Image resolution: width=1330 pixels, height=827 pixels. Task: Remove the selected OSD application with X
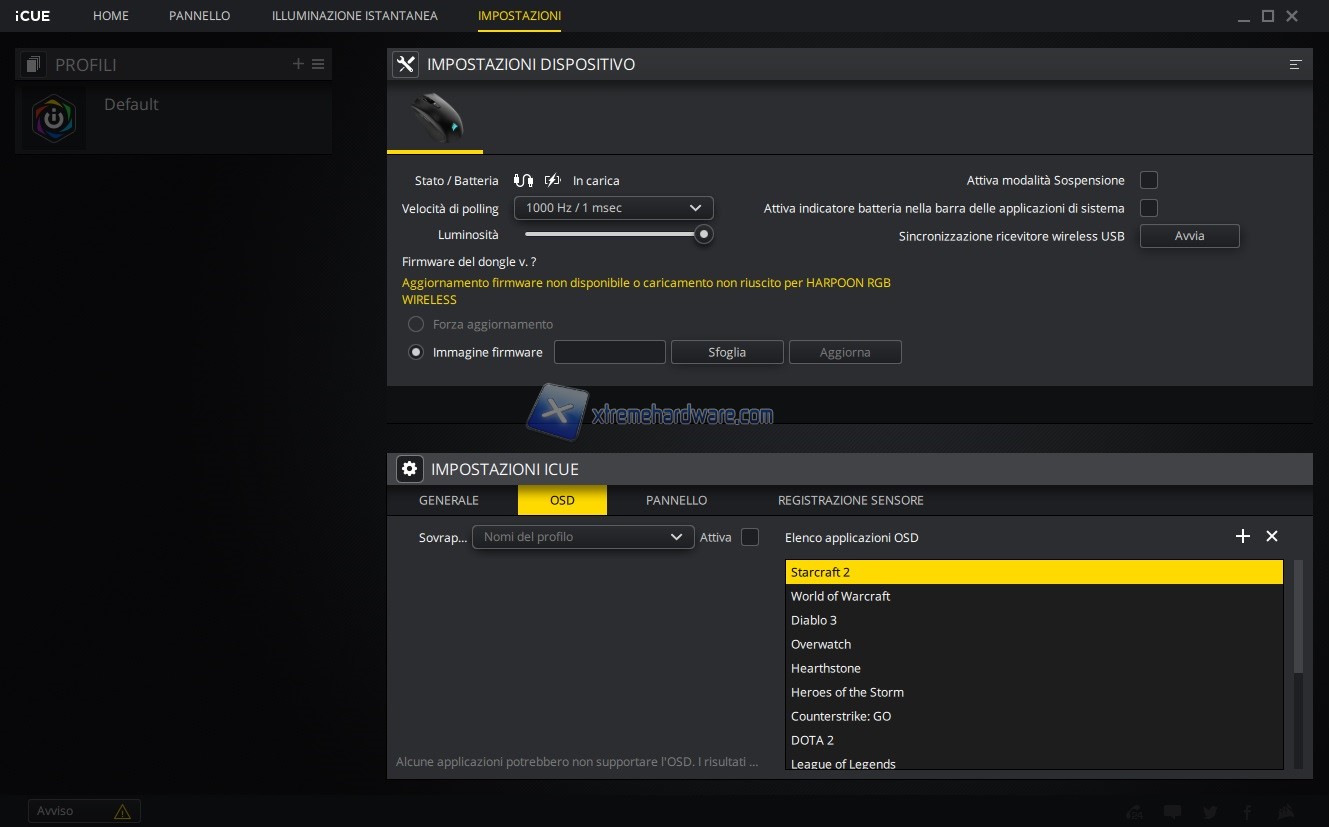pyautogui.click(x=1272, y=537)
